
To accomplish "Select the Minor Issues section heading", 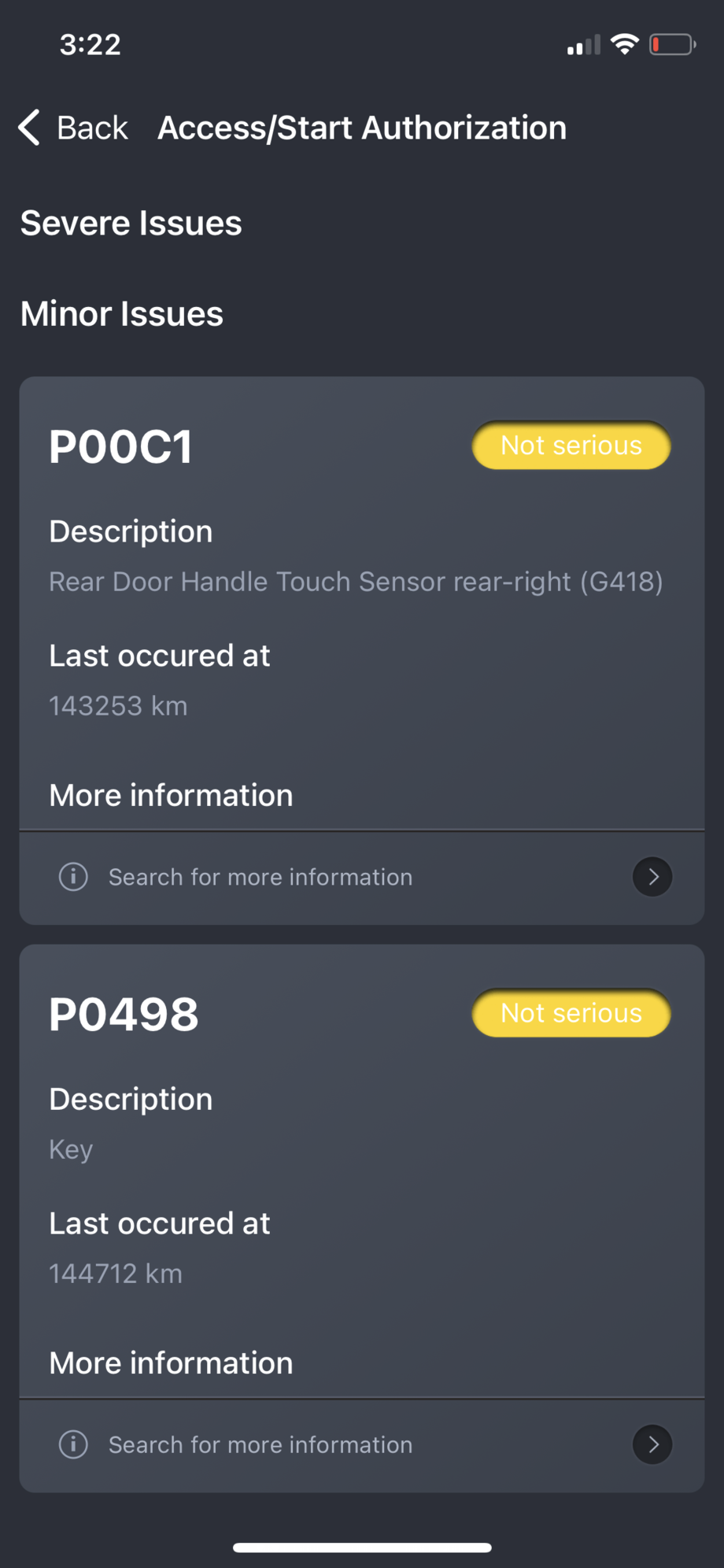I will click(122, 313).
